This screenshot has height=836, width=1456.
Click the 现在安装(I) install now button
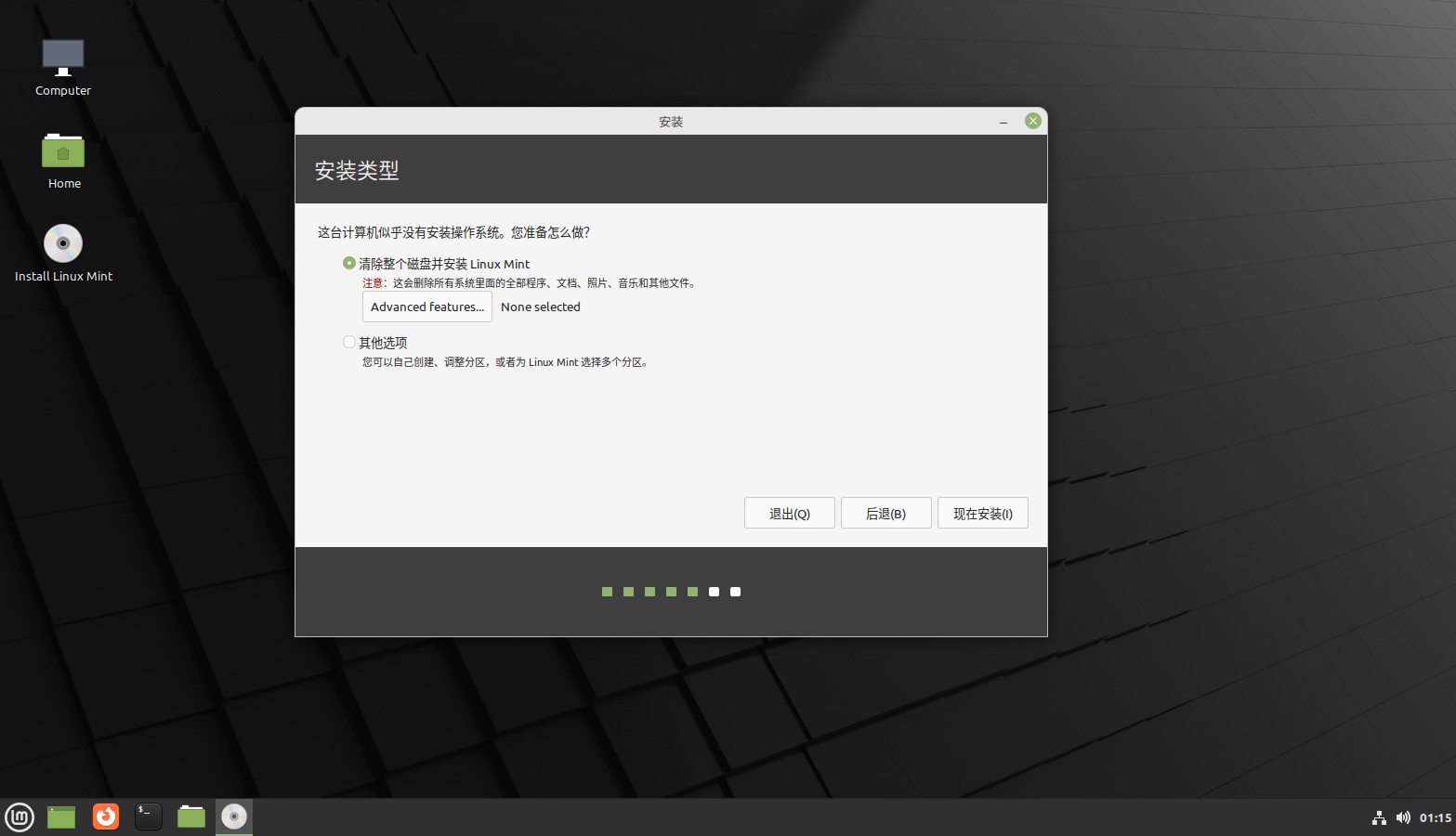point(983,513)
